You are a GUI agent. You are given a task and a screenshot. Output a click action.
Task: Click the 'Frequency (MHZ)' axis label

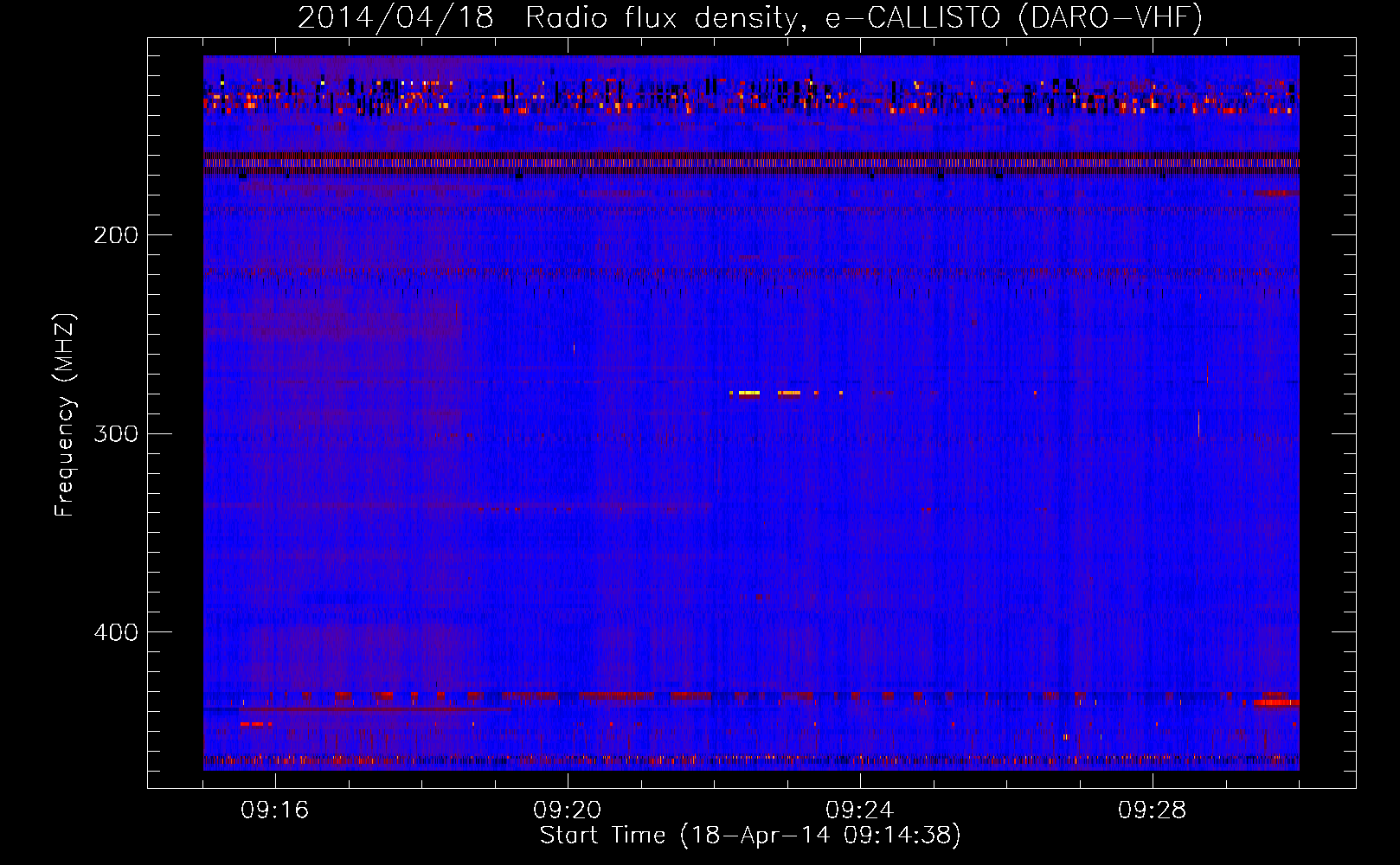65,414
